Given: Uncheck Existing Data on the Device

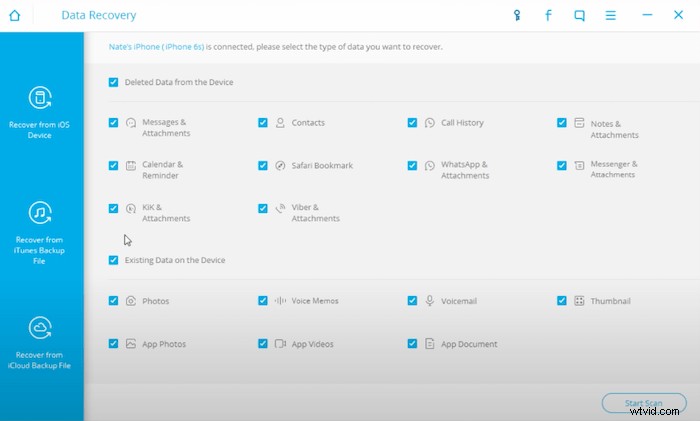Looking at the screenshot, I should point(113,260).
